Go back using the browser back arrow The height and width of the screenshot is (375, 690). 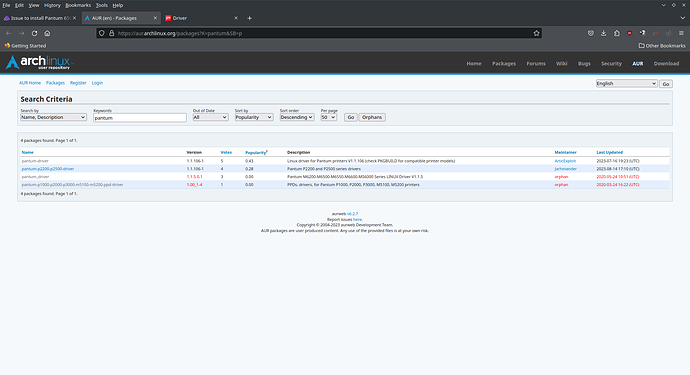click(8, 33)
